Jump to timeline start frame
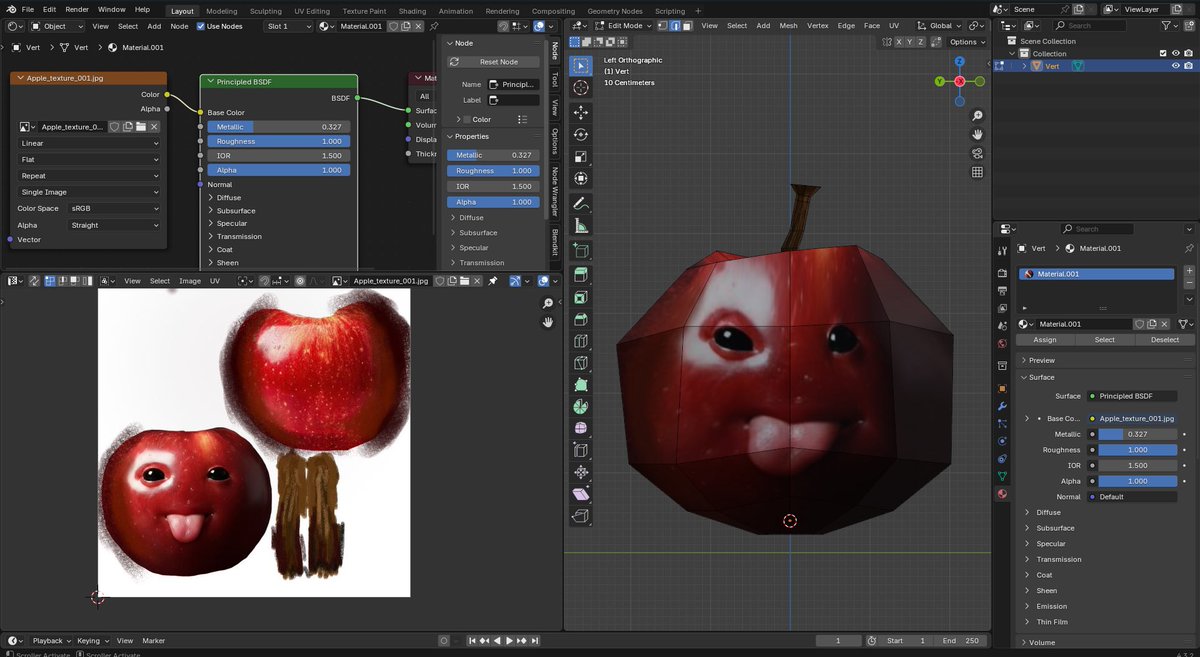1200x657 pixels. [x=473, y=640]
